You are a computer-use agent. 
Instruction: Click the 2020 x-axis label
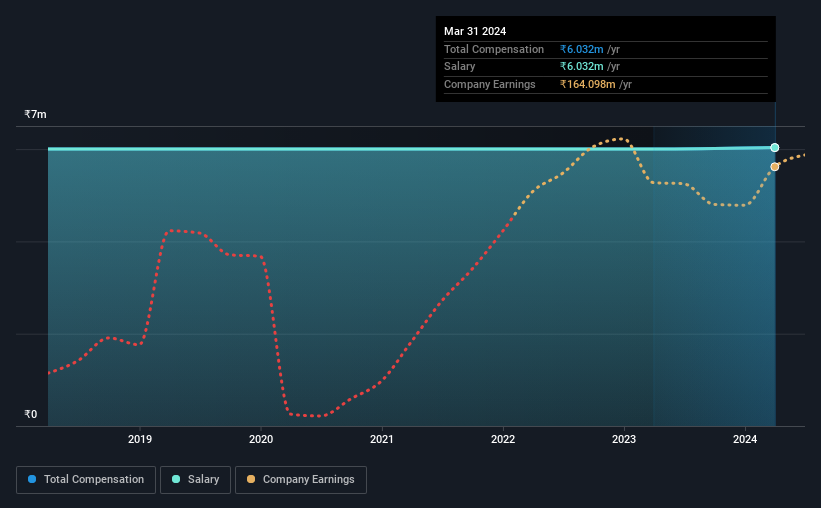click(261, 439)
